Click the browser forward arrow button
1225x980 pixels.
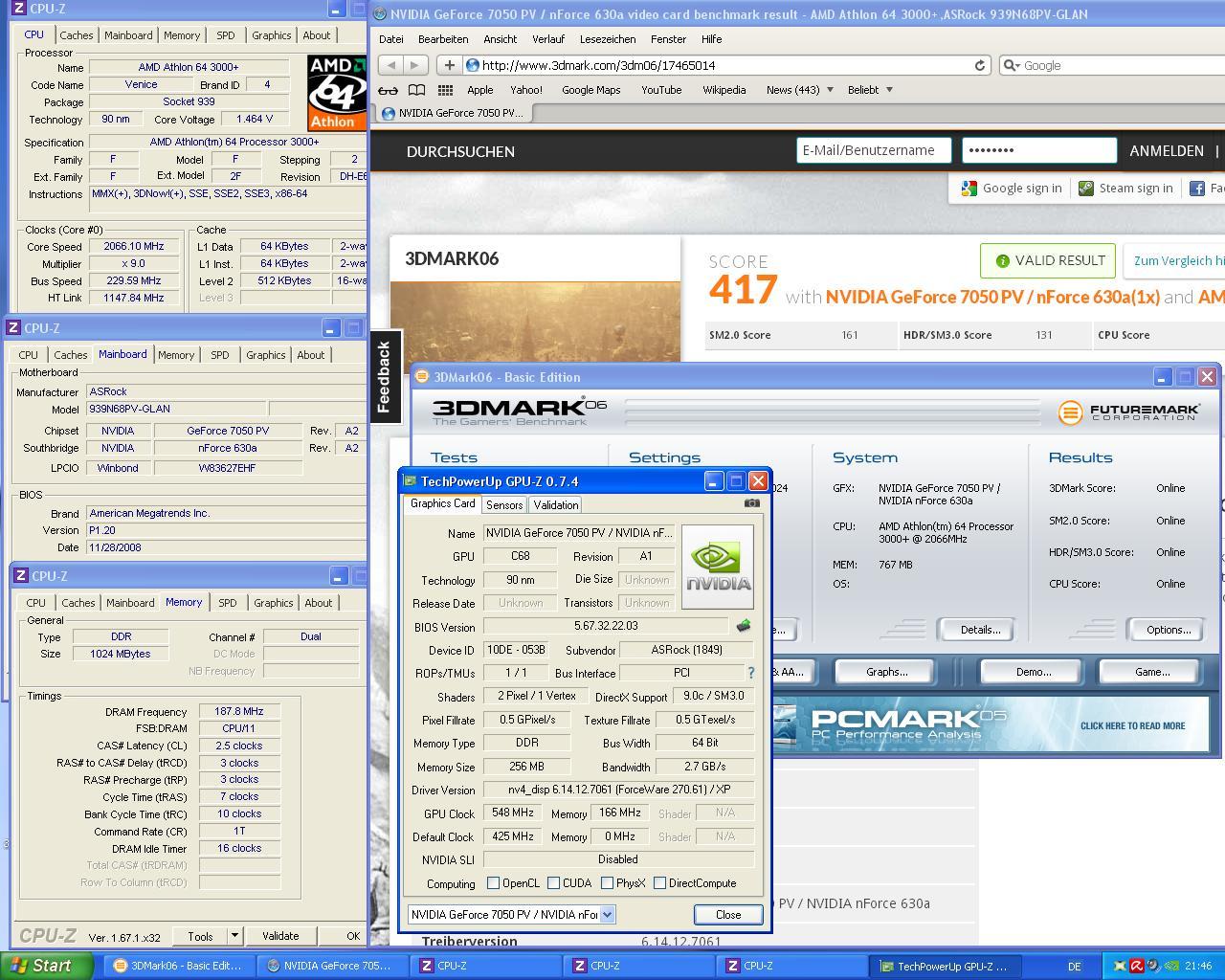(414, 65)
